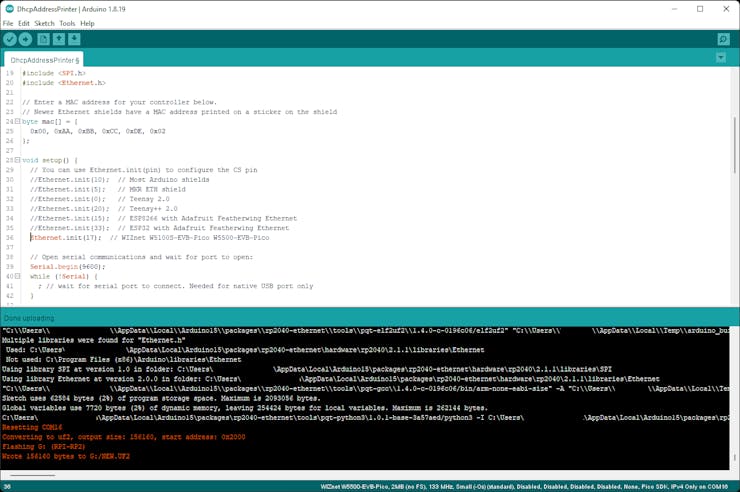This screenshot has height=492, width=740.
Task: Click 'Using library Ethernet at version' line
Action: click(x=330, y=379)
